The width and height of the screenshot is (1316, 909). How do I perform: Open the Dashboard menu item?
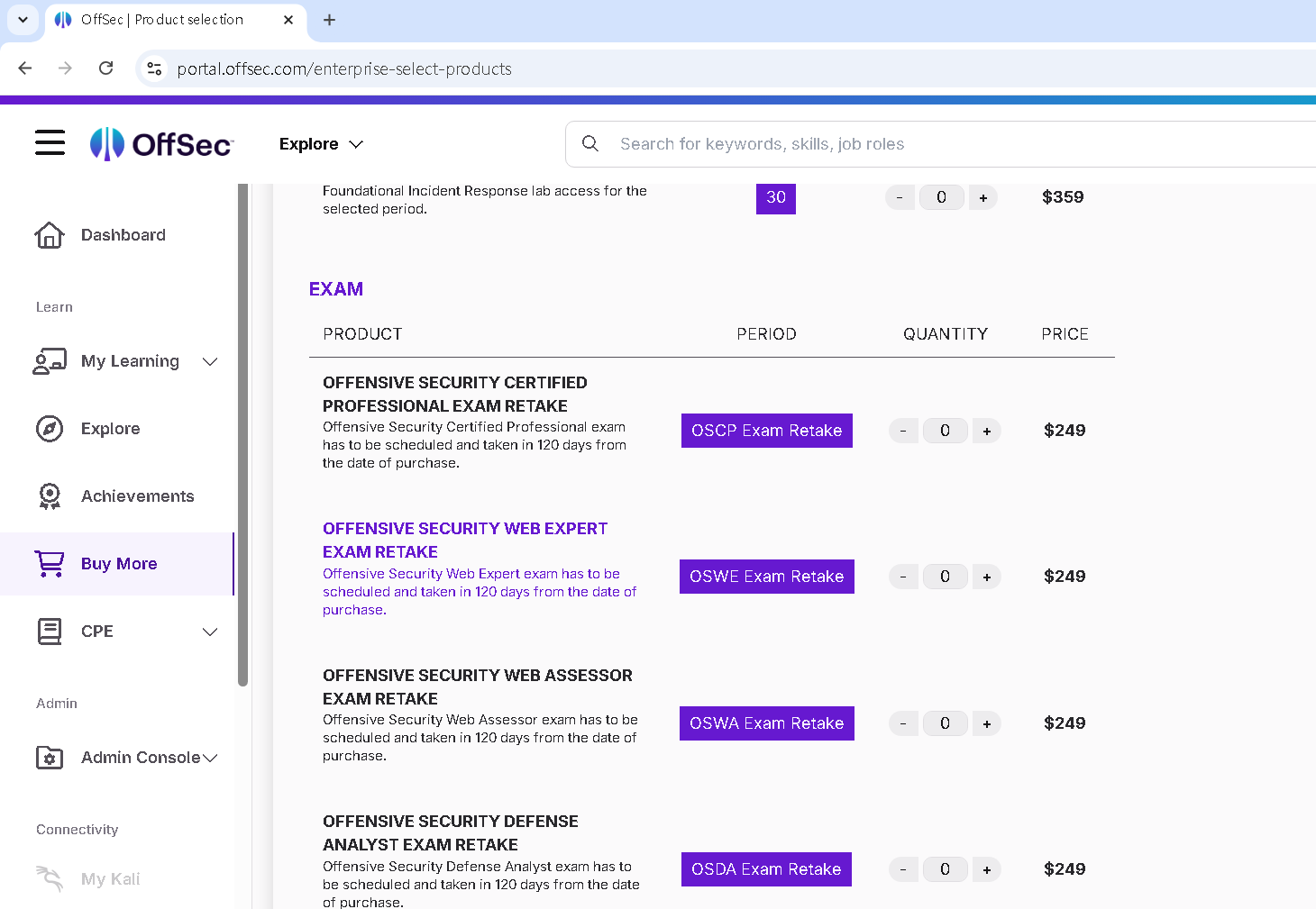point(117,235)
